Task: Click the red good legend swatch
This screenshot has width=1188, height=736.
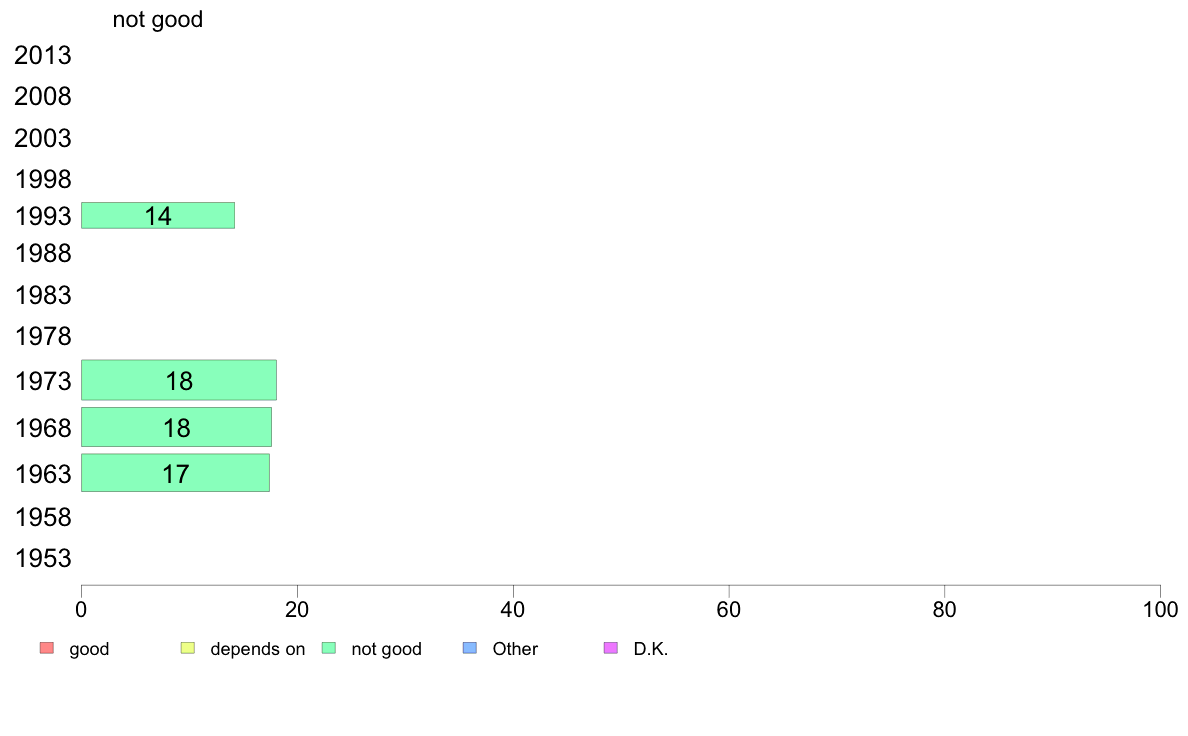Action: point(47,648)
